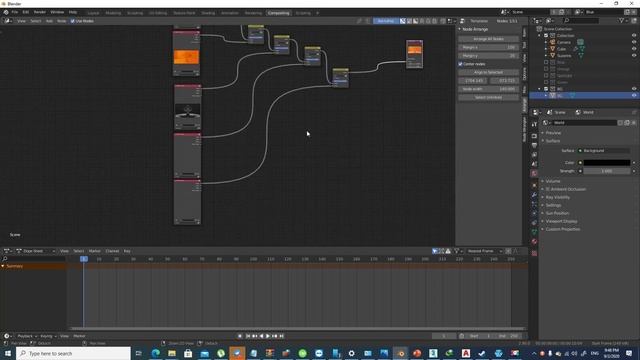Viewport: 640px width, 360px height.
Task: Click the Camera object icon in outliner
Action: 553,42
